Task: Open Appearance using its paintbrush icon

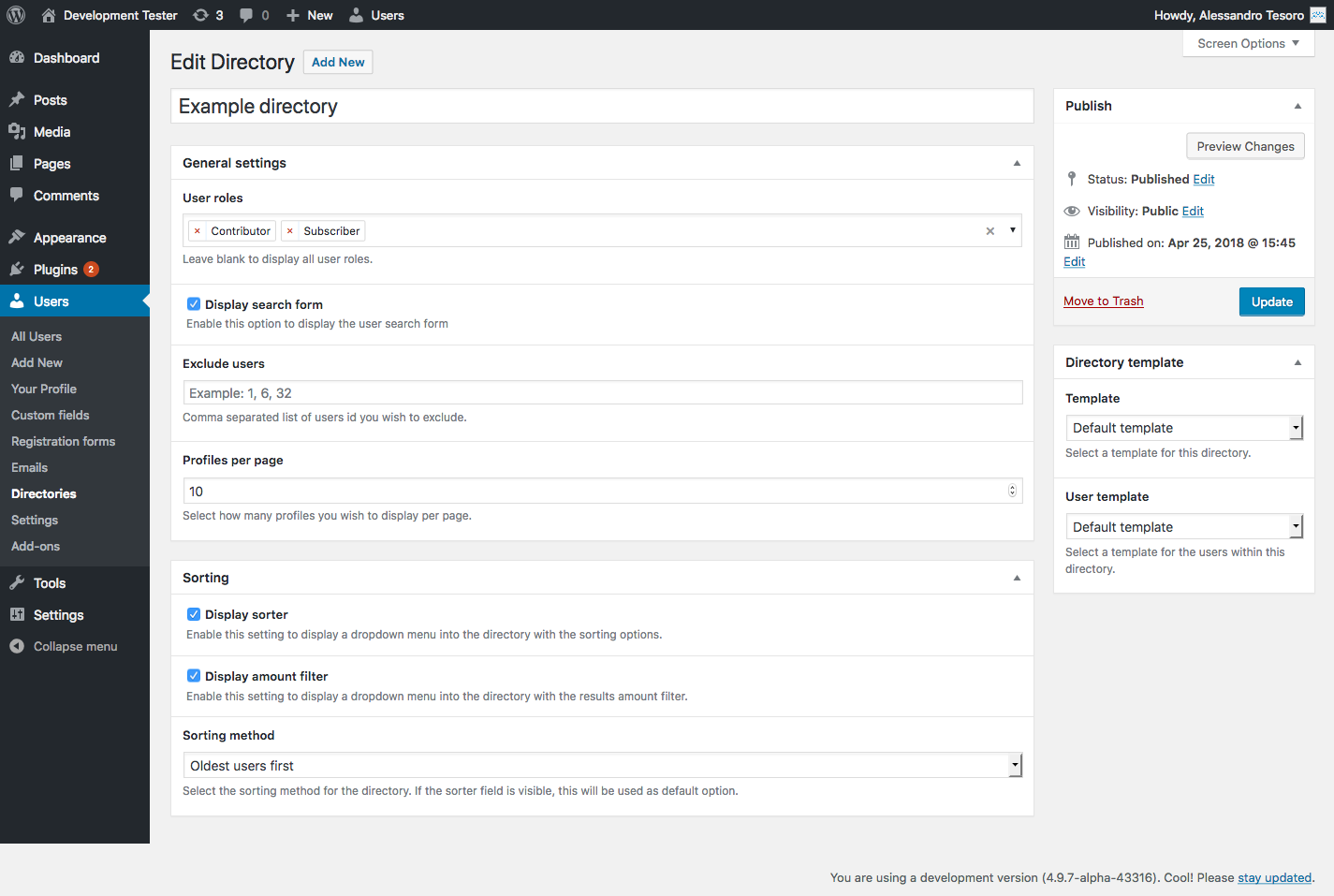Action: pyautogui.click(x=19, y=237)
